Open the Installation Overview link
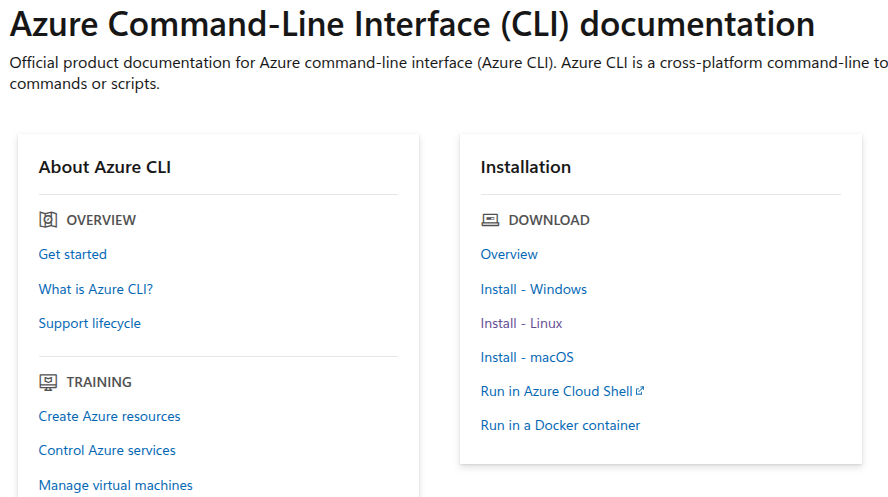 [509, 255]
